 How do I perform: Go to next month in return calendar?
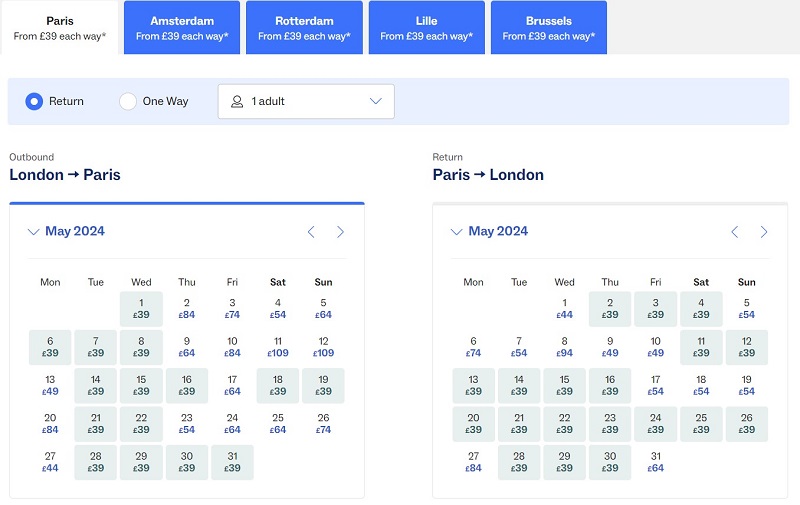point(764,232)
